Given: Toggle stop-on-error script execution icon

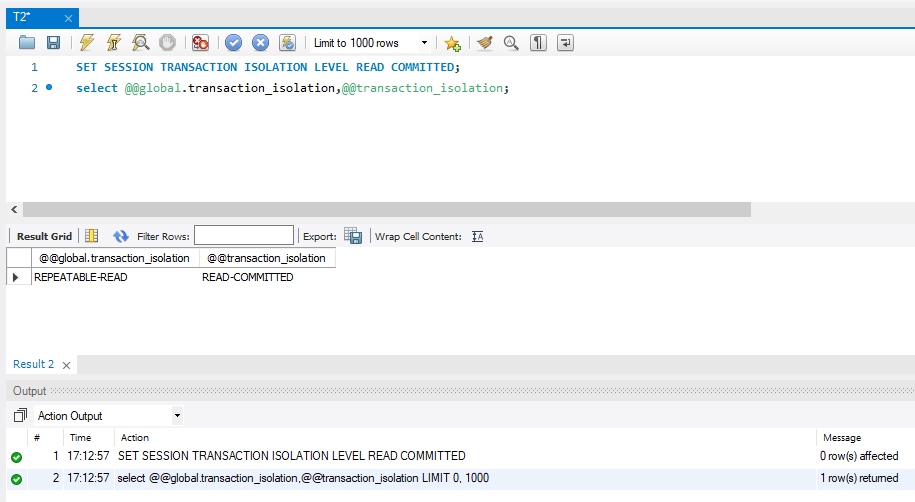Looking at the screenshot, I should (200, 43).
